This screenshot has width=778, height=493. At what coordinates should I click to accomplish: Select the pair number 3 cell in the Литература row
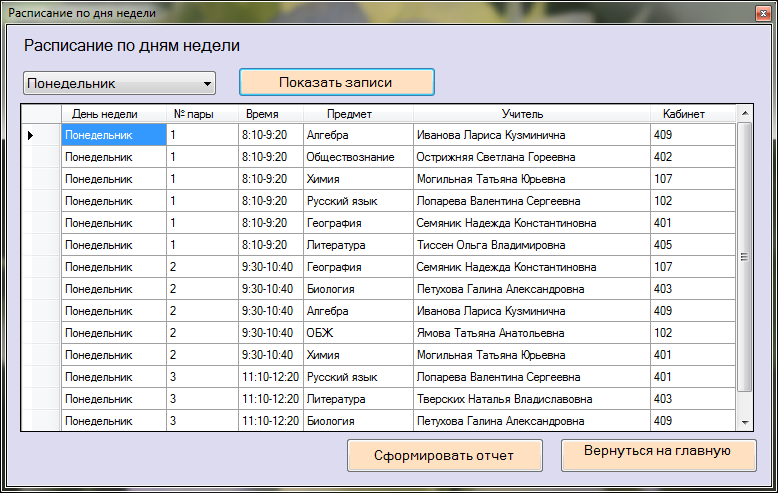(x=202, y=399)
